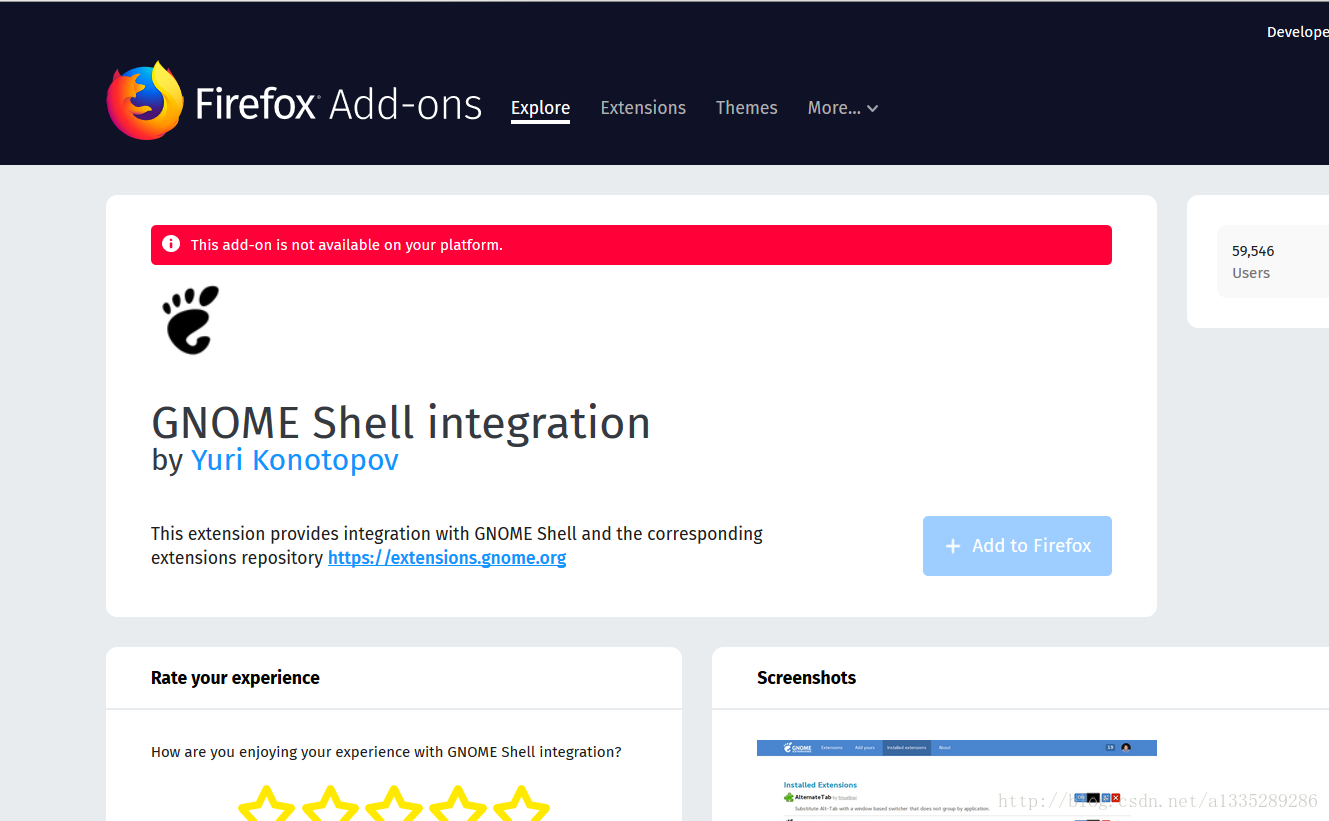
Task: Click the plus icon on Add to Firefox
Action: [x=953, y=546]
